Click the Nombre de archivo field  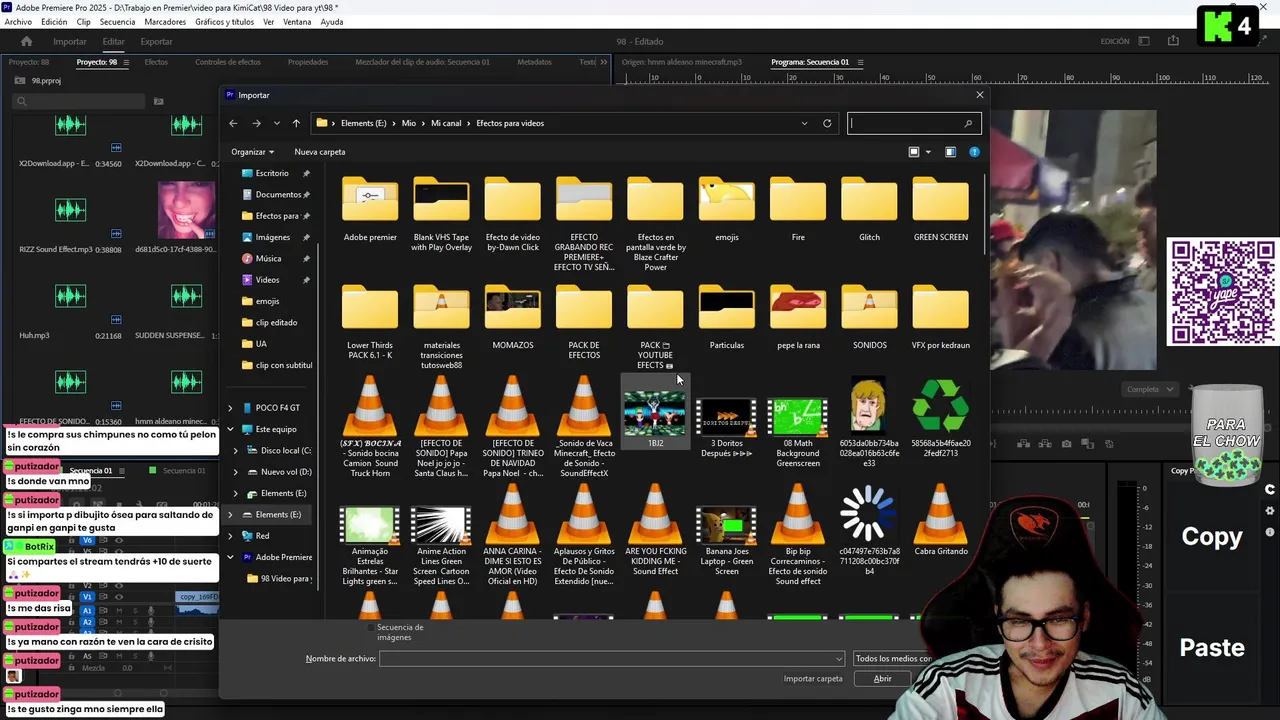612,658
